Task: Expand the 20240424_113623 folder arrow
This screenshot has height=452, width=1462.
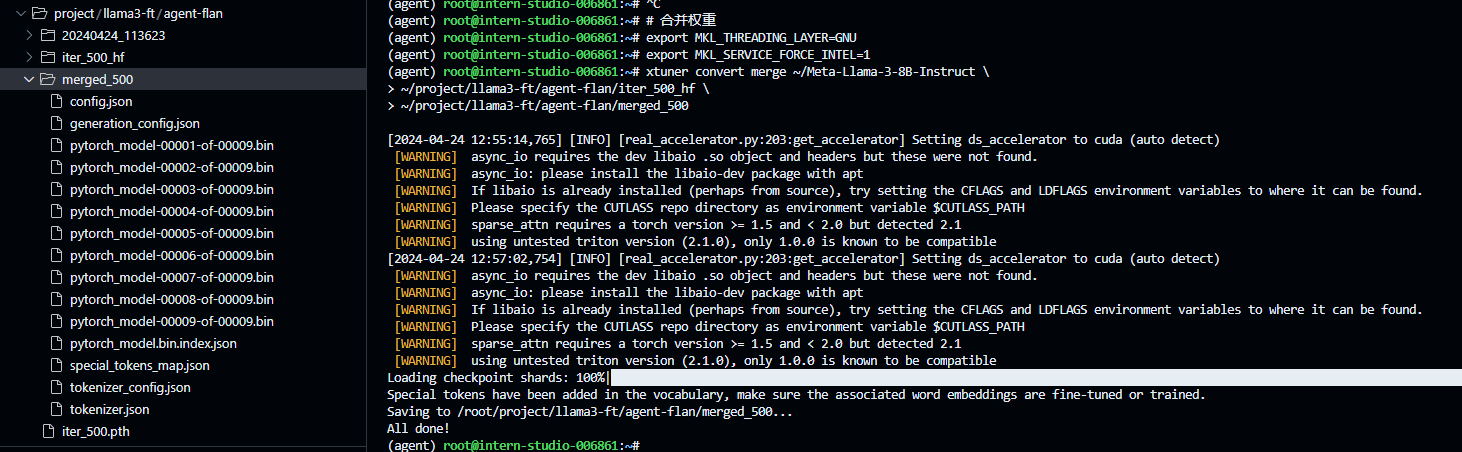Action: 29,36
